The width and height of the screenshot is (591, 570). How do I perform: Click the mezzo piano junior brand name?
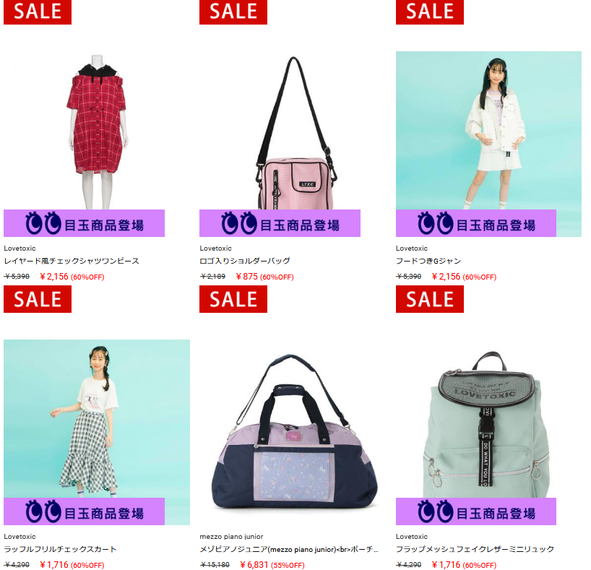coord(231,536)
